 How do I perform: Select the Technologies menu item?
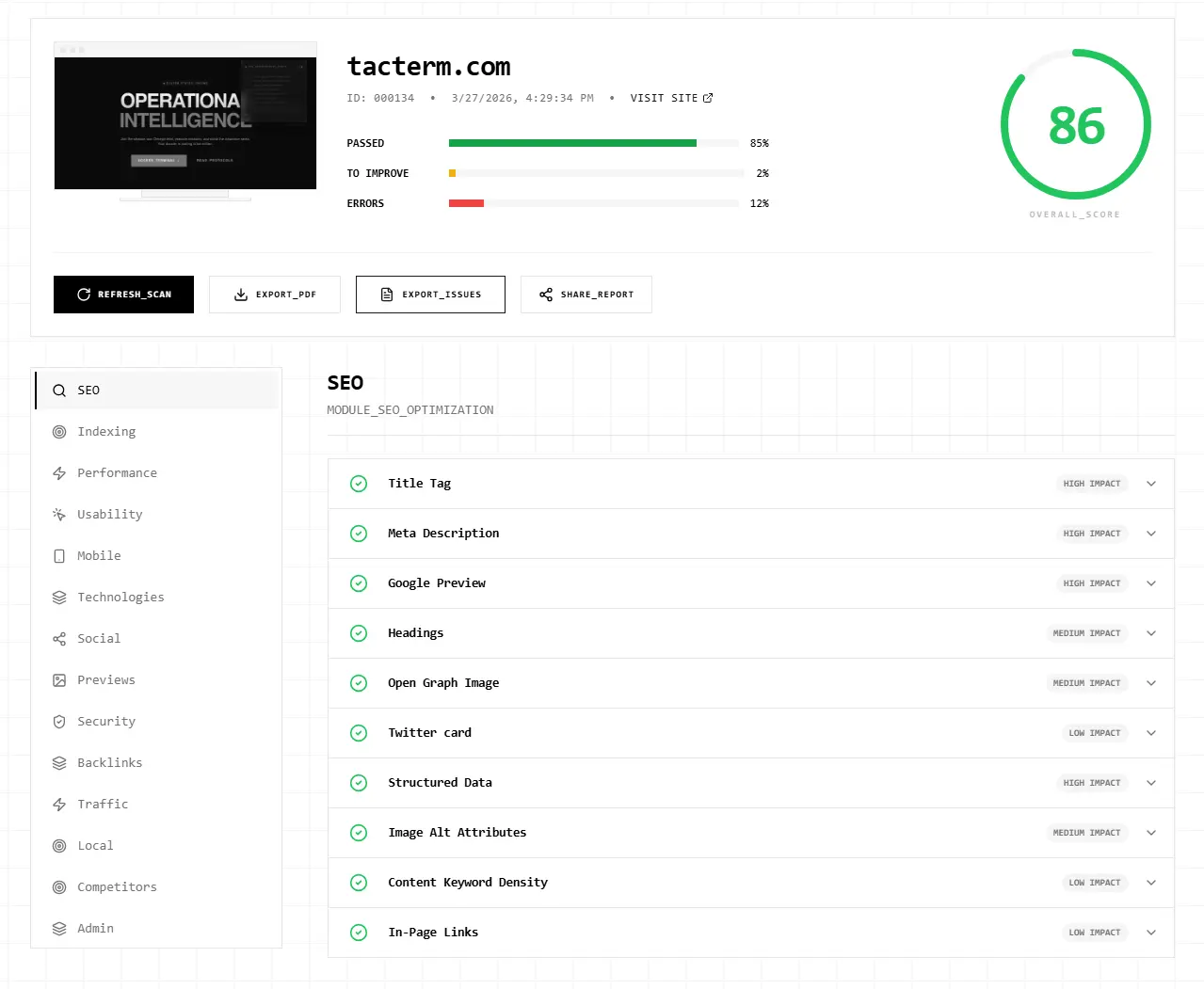point(157,598)
